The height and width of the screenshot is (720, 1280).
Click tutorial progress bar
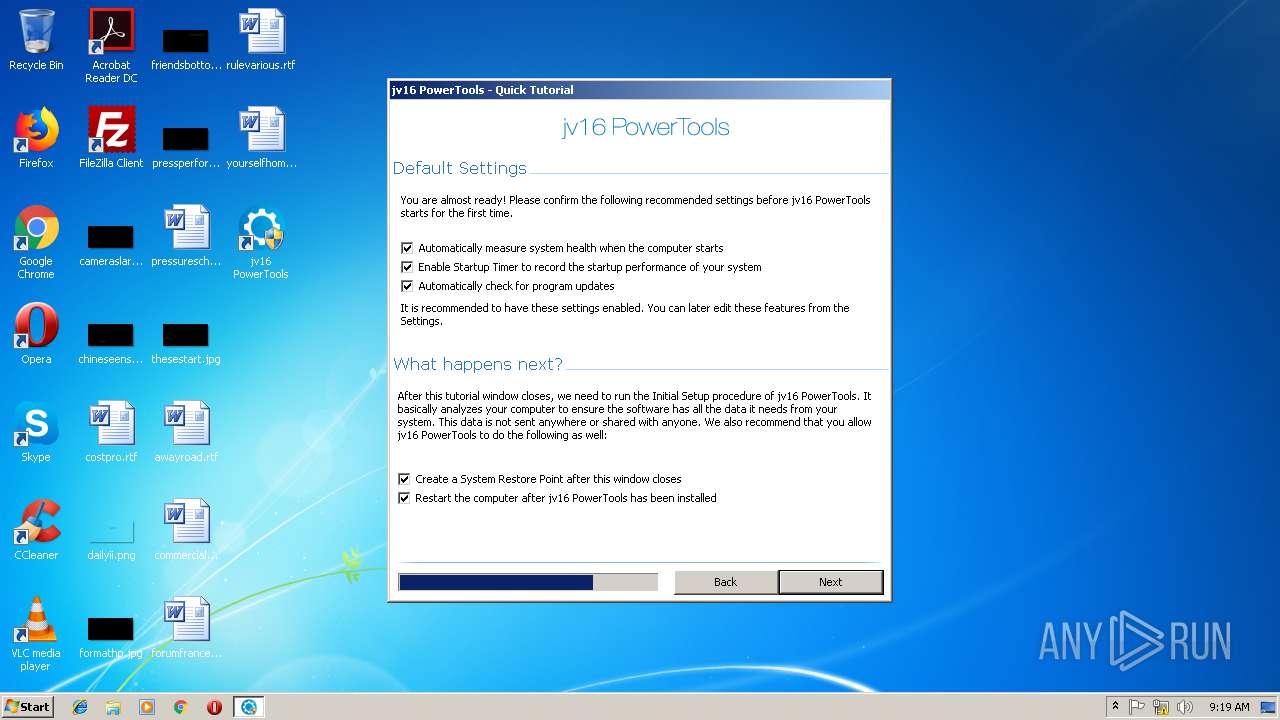coord(528,582)
